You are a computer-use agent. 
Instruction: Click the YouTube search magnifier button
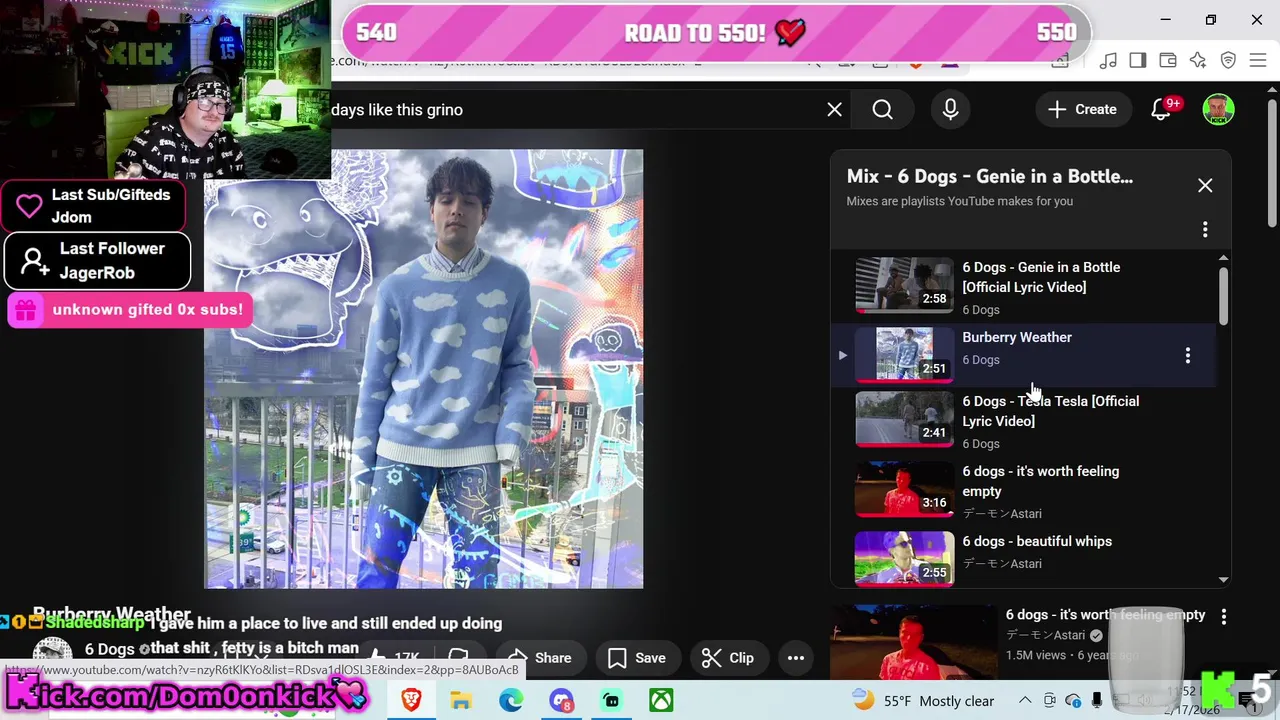882,110
